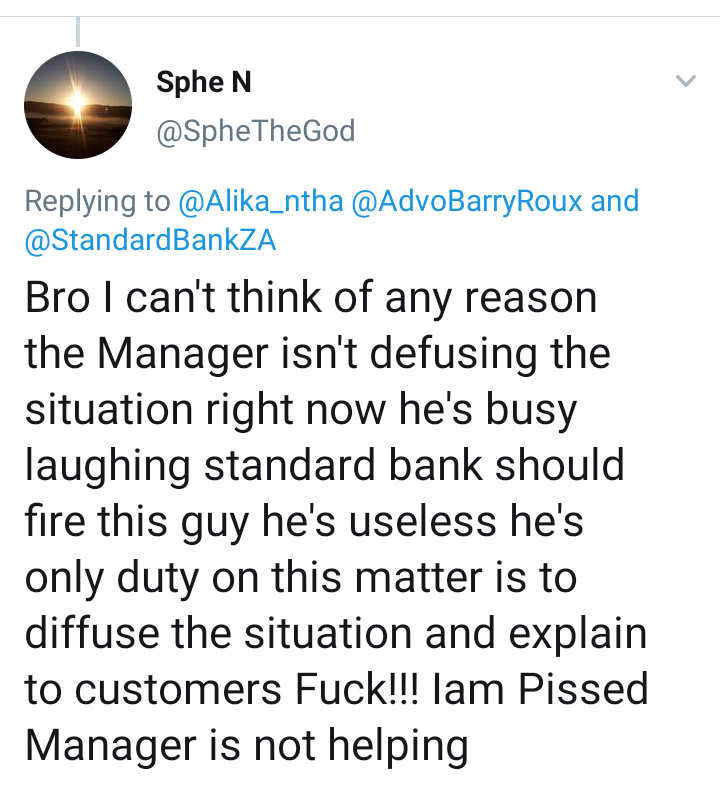Click the "diffuse the situation and explain" line

335,634
